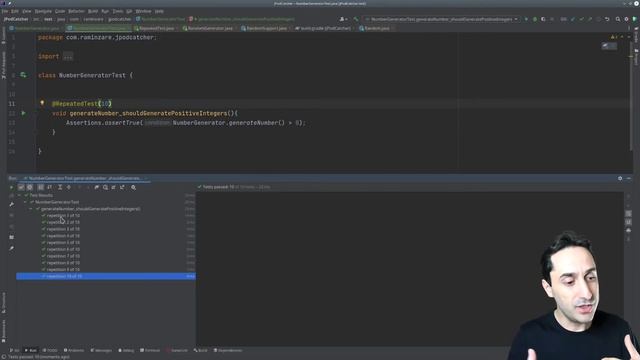Open Problems tool window
Image resolution: width=640 pixels, height=360 pixels.
point(74,350)
